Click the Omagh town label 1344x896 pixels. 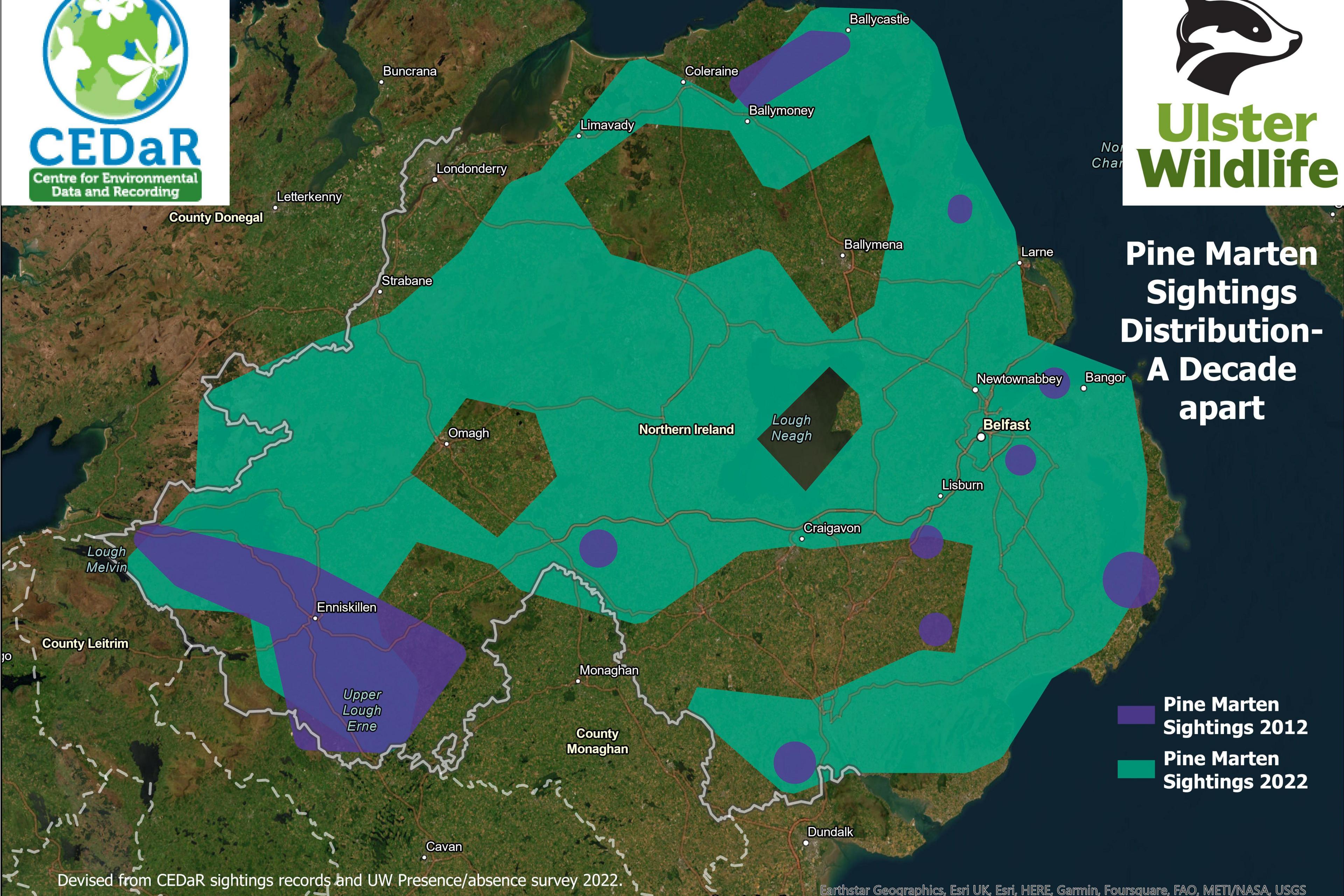[x=468, y=433]
